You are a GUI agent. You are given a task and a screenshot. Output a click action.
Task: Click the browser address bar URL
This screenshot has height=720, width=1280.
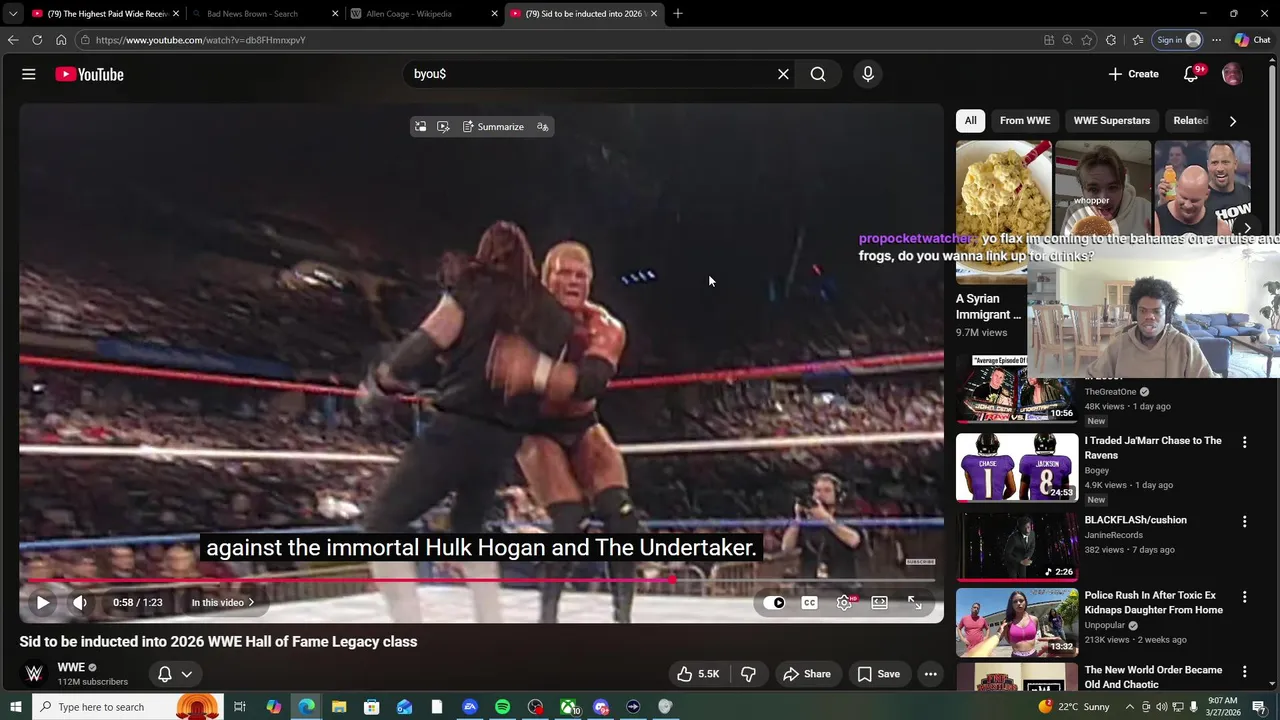[x=201, y=40]
